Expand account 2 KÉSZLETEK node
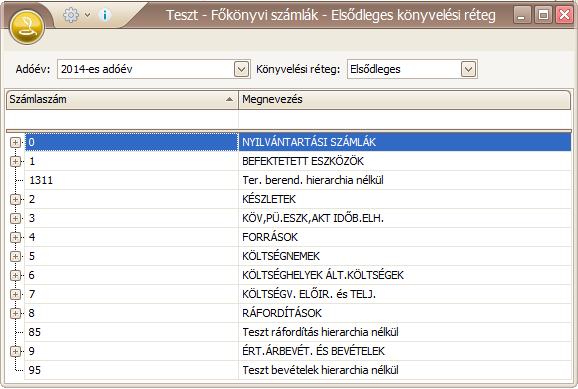578x389 pixels. coord(15,199)
